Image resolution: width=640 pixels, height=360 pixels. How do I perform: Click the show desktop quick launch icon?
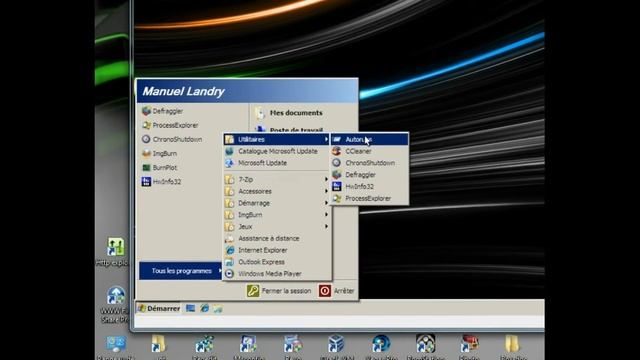coord(191,309)
